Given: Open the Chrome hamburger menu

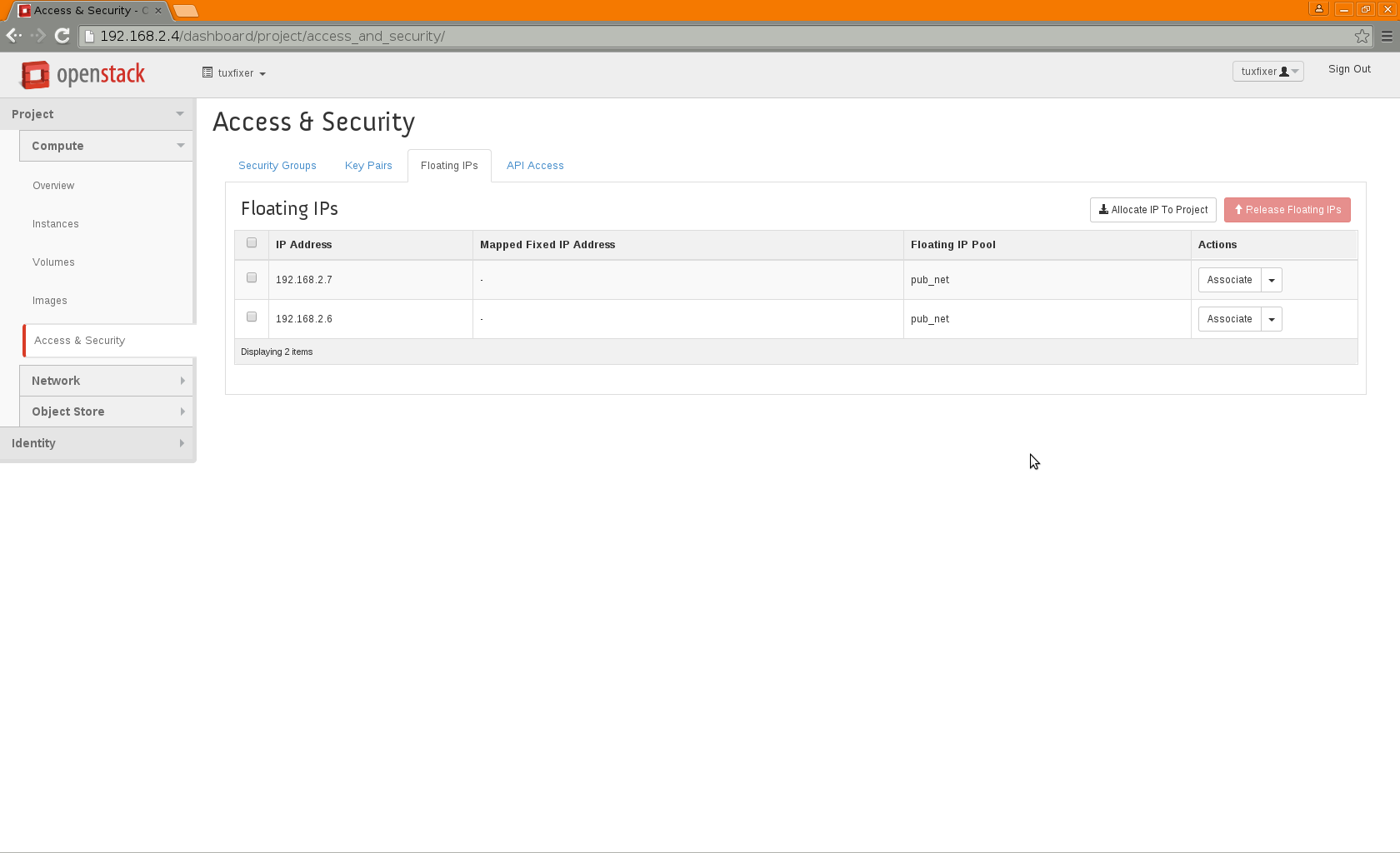Looking at the screenshot, I should (1387, 37).
